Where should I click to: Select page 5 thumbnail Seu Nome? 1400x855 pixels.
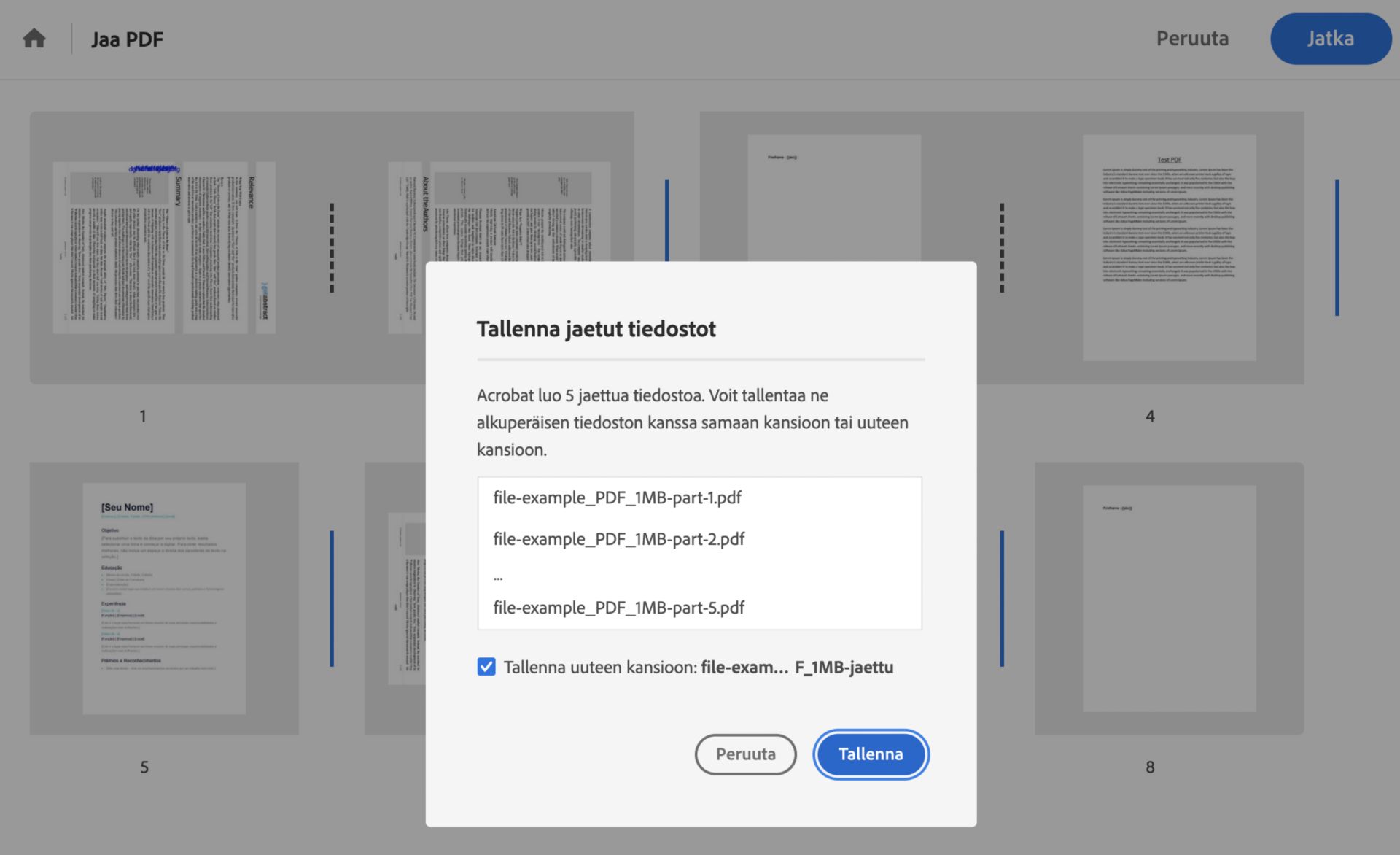point(164,598)
